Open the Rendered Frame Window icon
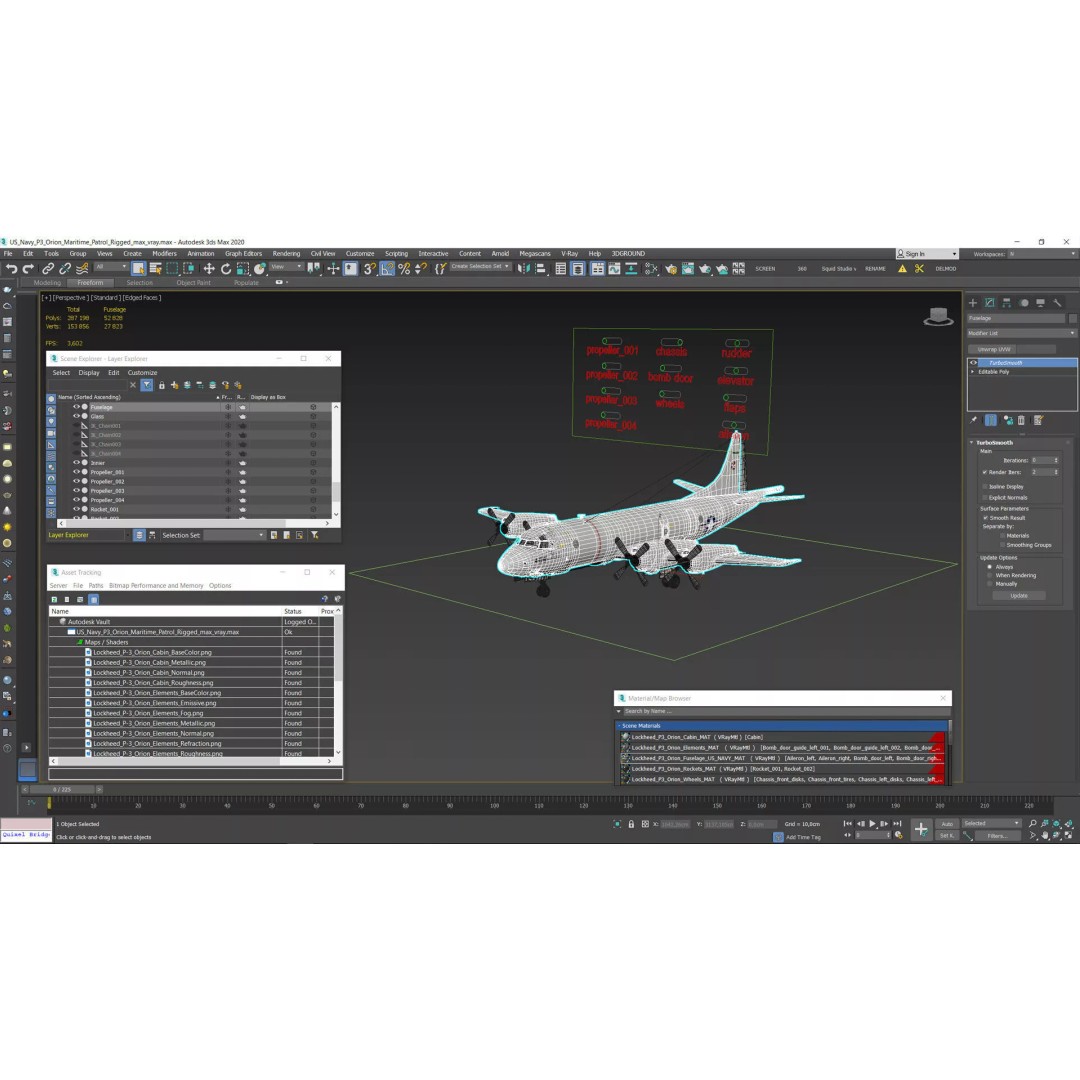The height and width of the screenshot is (1080, 1080). [x=687, y=269]
